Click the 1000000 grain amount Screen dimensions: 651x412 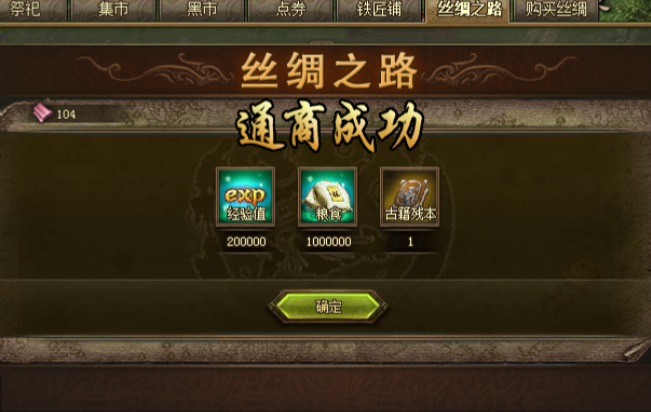click(328, 242)
